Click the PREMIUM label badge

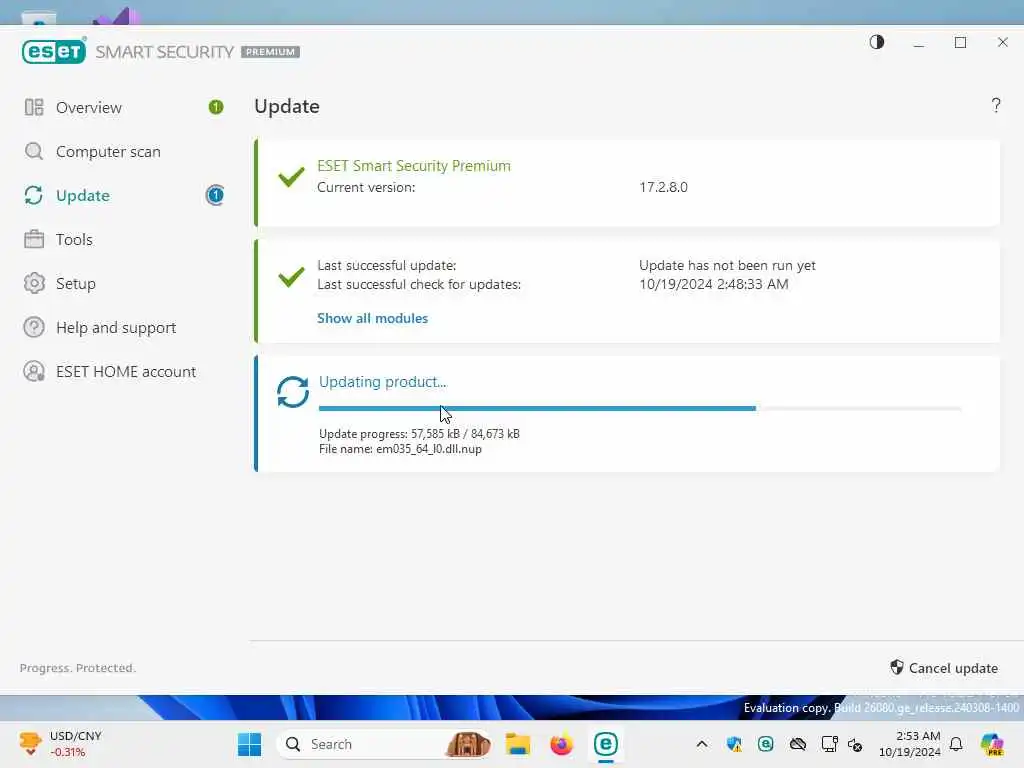click(270, 52)
